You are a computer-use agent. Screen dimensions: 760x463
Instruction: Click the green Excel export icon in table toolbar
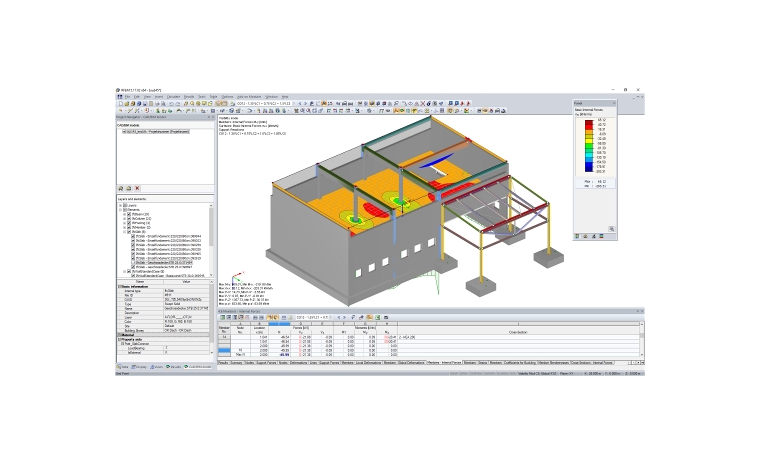[378, 317]
